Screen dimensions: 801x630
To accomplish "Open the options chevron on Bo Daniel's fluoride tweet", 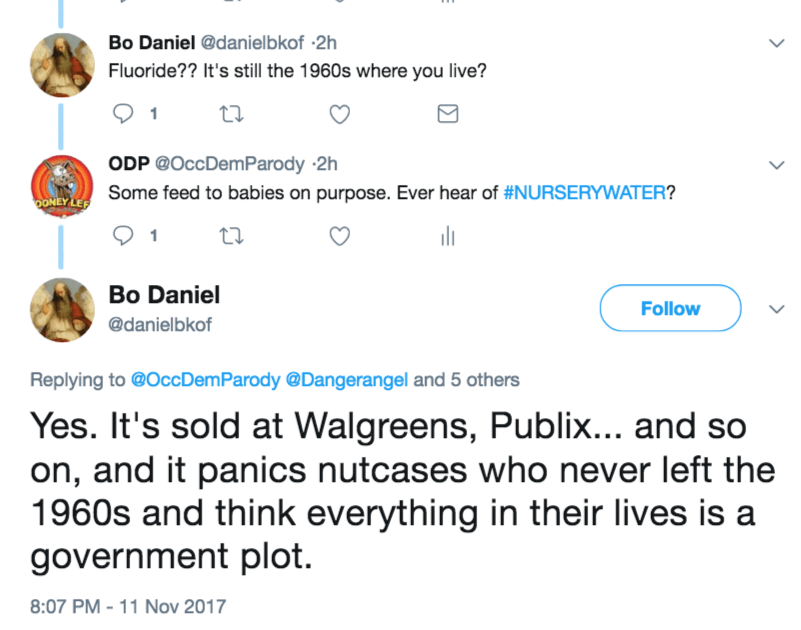I will point(775,43).
